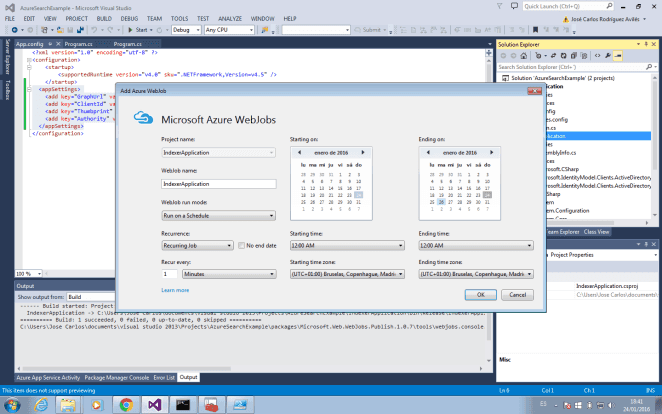Open the Any CPU platform dropdown

click(x=229, y=30)
